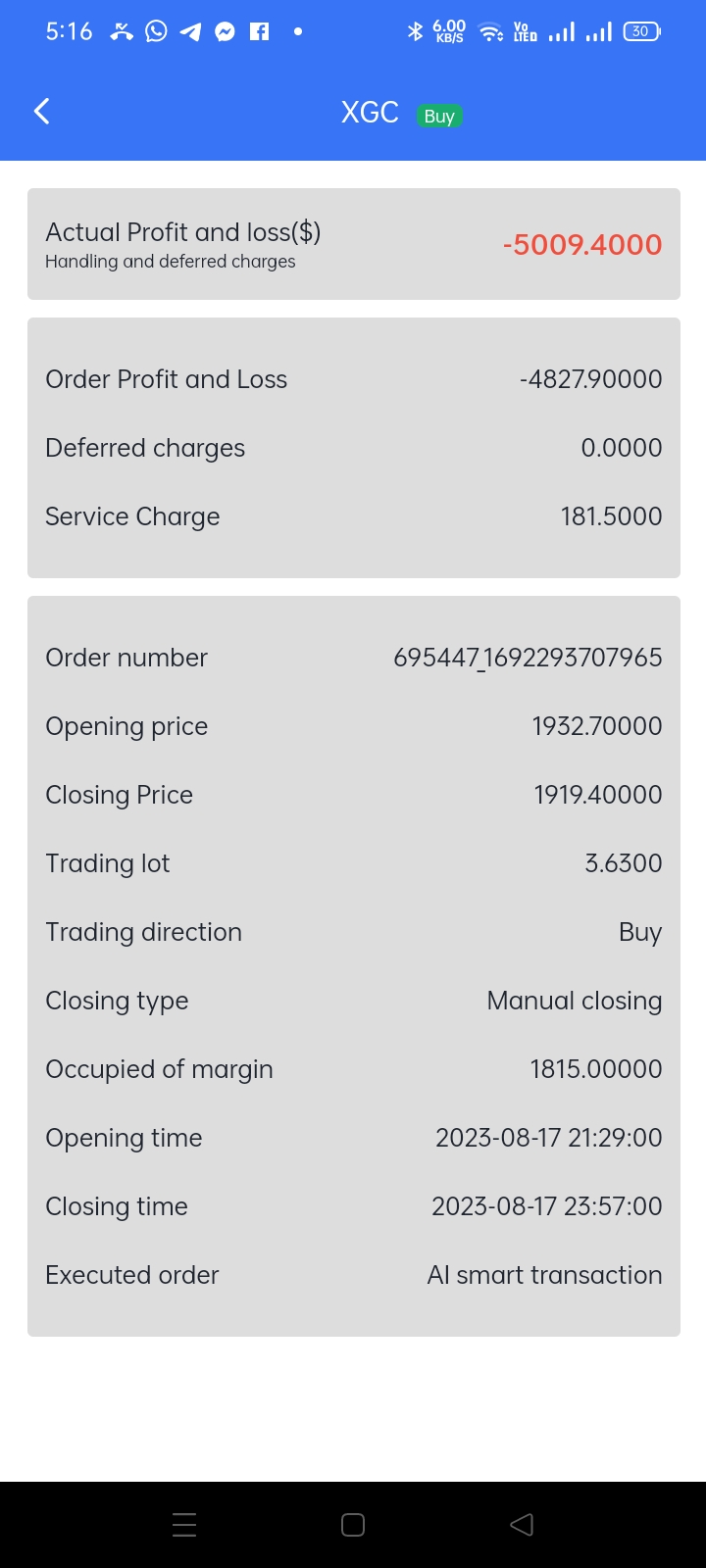The width and height of the screenshot is (706, 1568).
Task: Tap the Bluetooth status icon
Action: [415, 31]
